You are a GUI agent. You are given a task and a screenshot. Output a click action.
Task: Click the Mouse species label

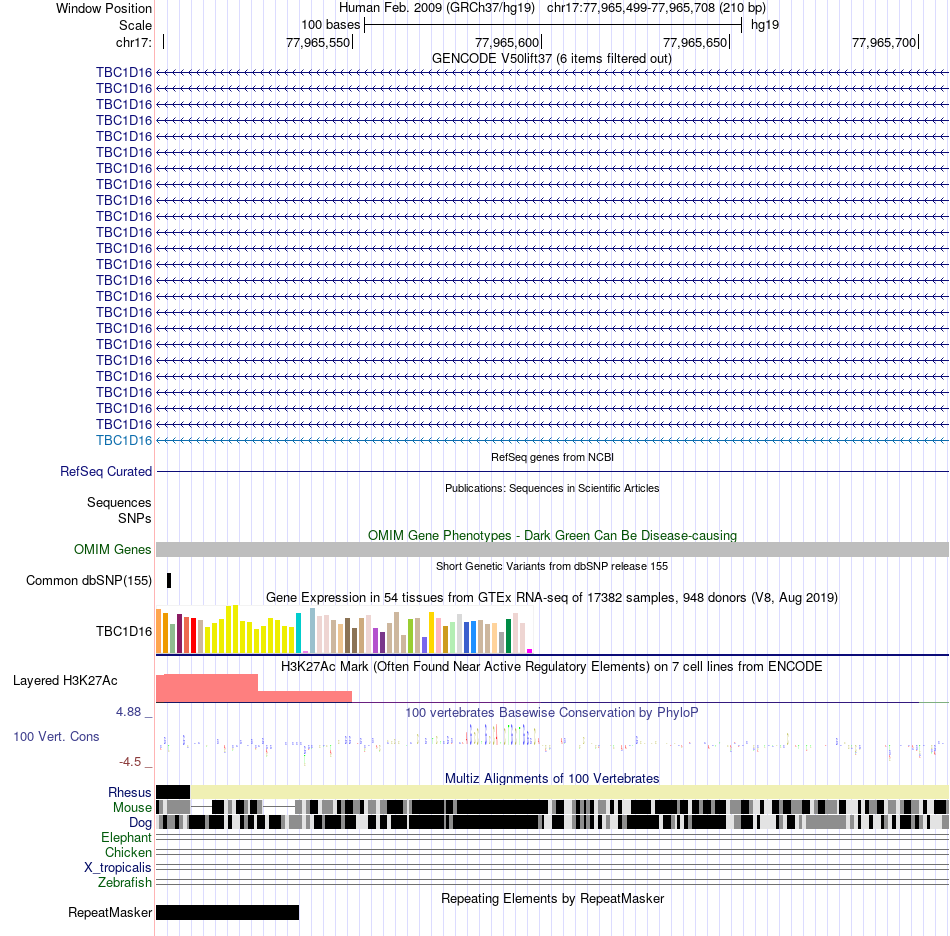point(132,808)
